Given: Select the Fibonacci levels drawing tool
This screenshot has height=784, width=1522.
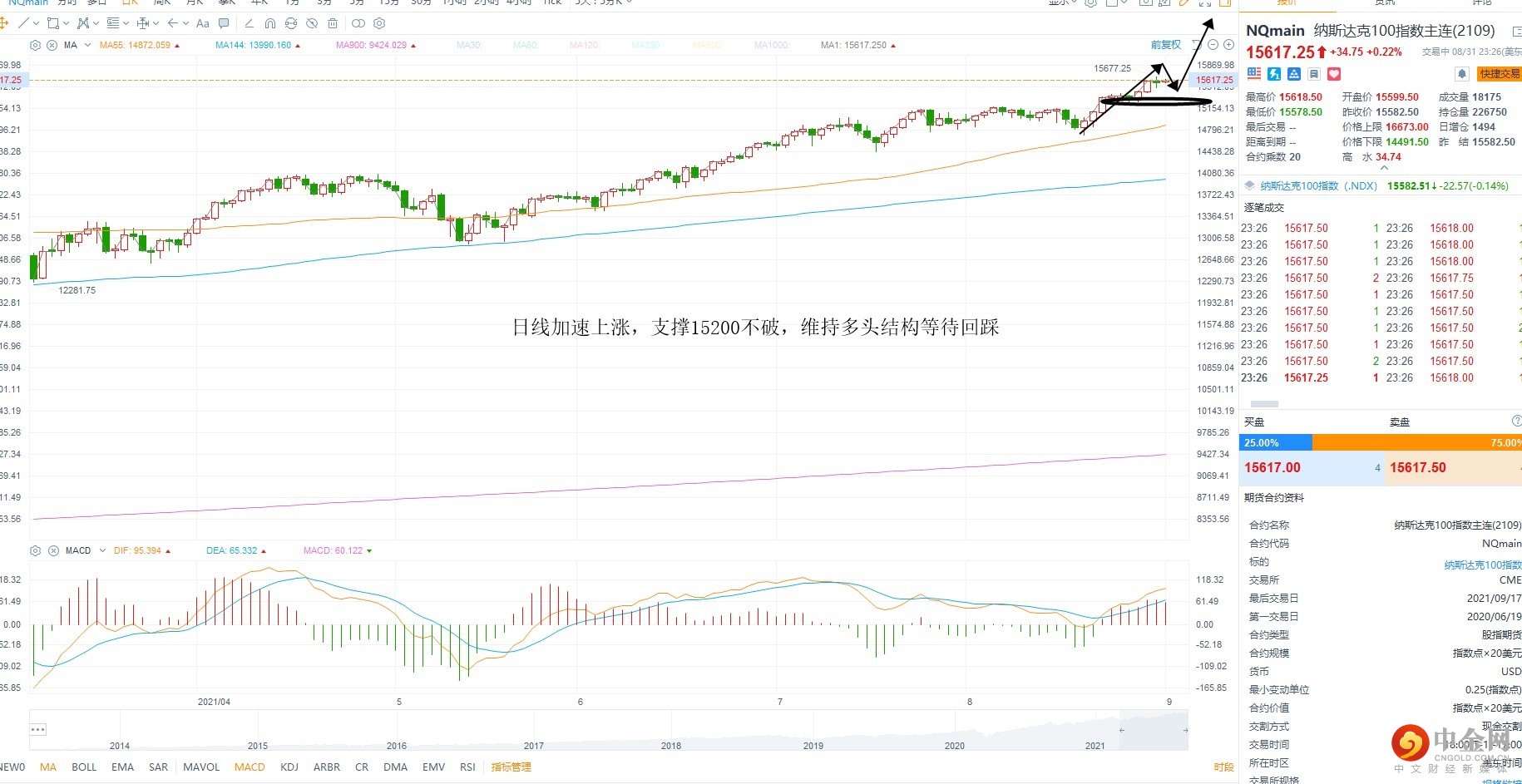Looking at the screenshot, I should pos(113,23).
